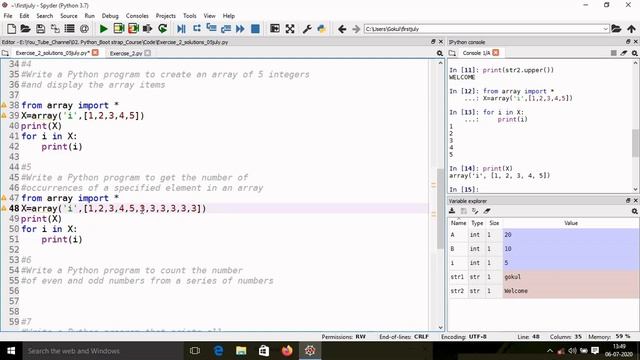Close the Exercise_2_solutions_05july.py tab

[x=95, y=53]
